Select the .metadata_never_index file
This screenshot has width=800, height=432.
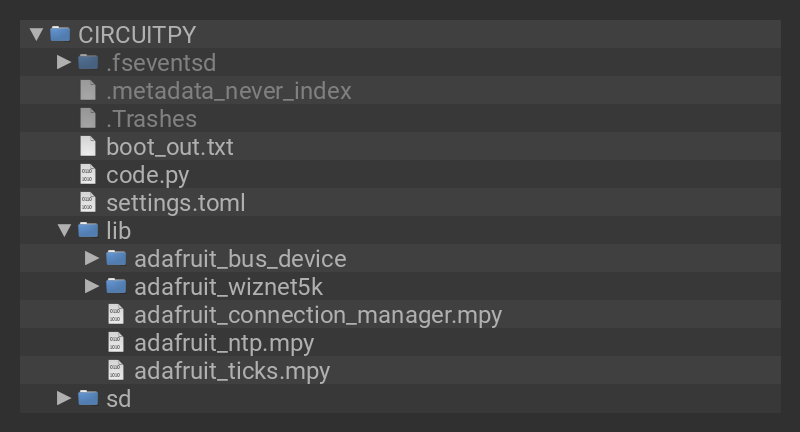(x=228, y=90)
